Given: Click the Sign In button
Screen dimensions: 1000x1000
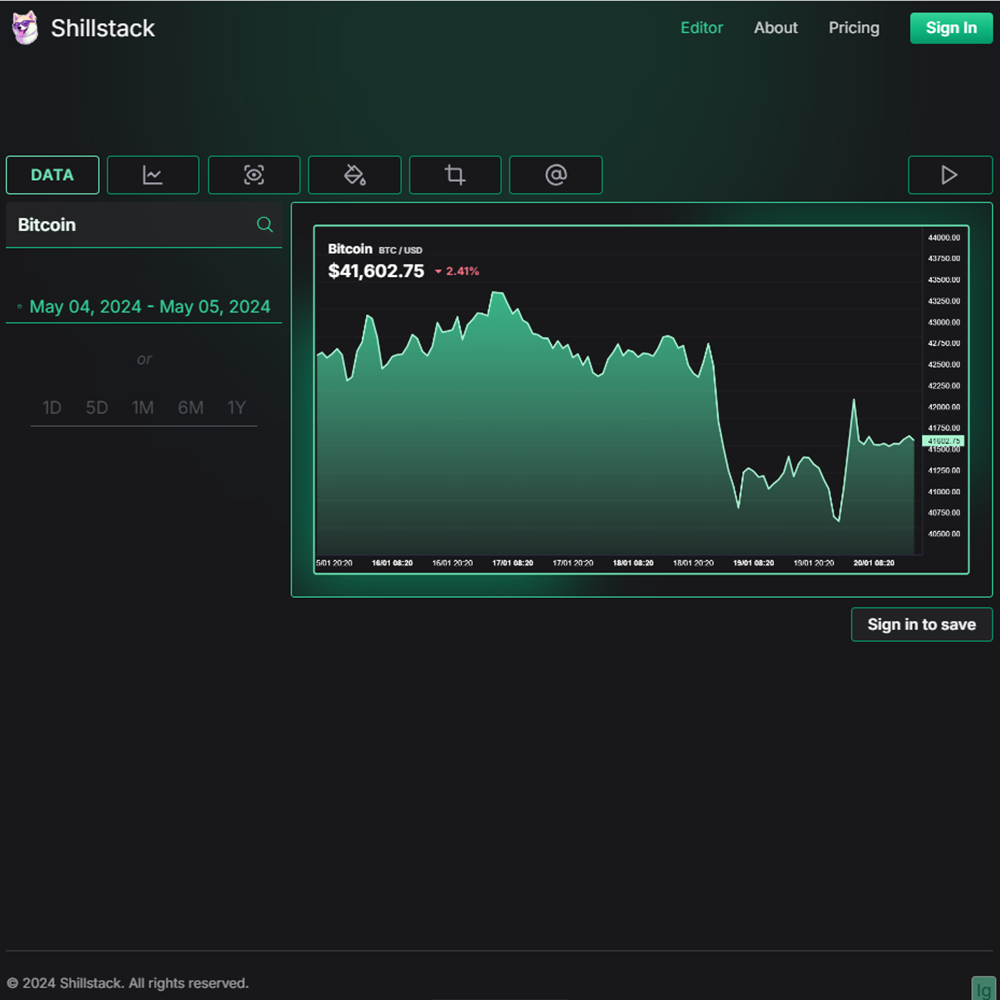Looking at the screenshot, I should tap(951, 28).
